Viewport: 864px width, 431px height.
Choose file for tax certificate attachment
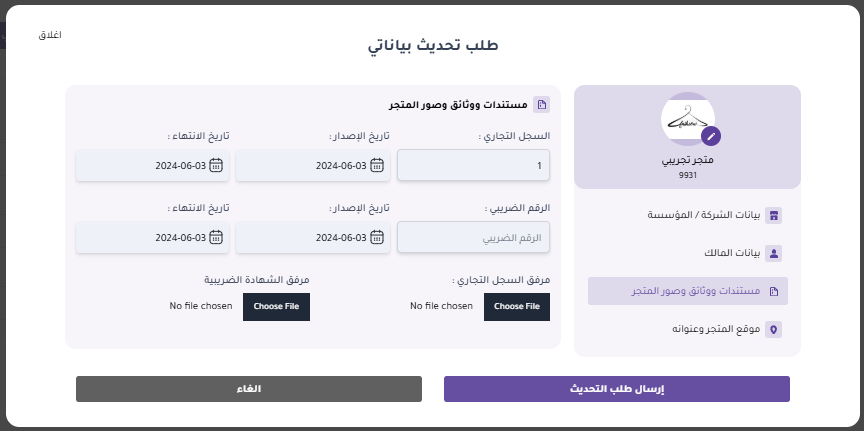pyautogui.click(x=276, y=306)
